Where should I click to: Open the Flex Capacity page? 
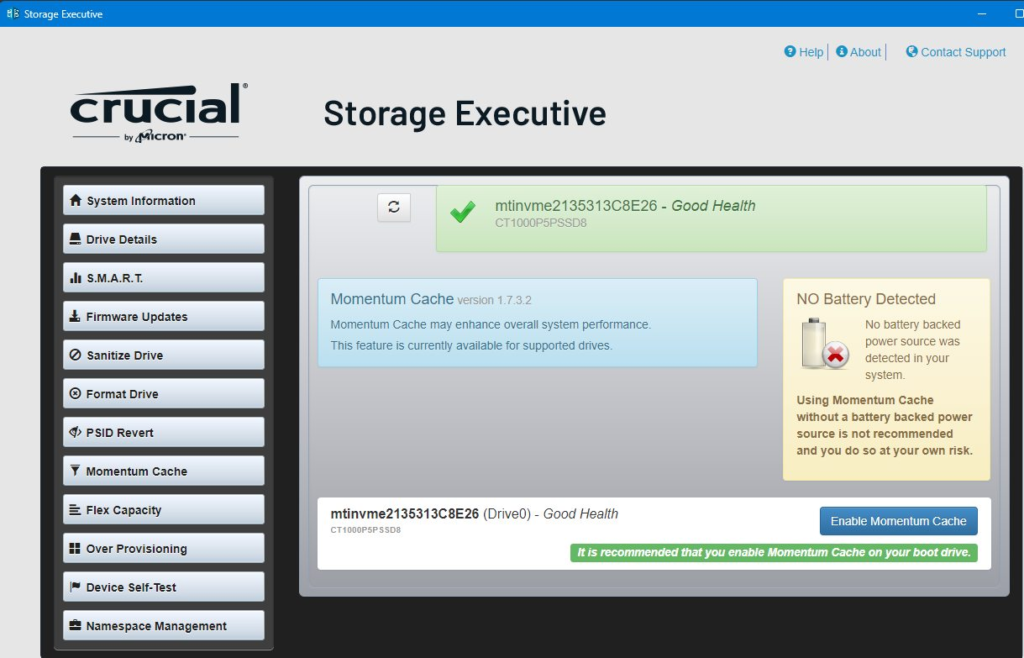tap(164, 509)
